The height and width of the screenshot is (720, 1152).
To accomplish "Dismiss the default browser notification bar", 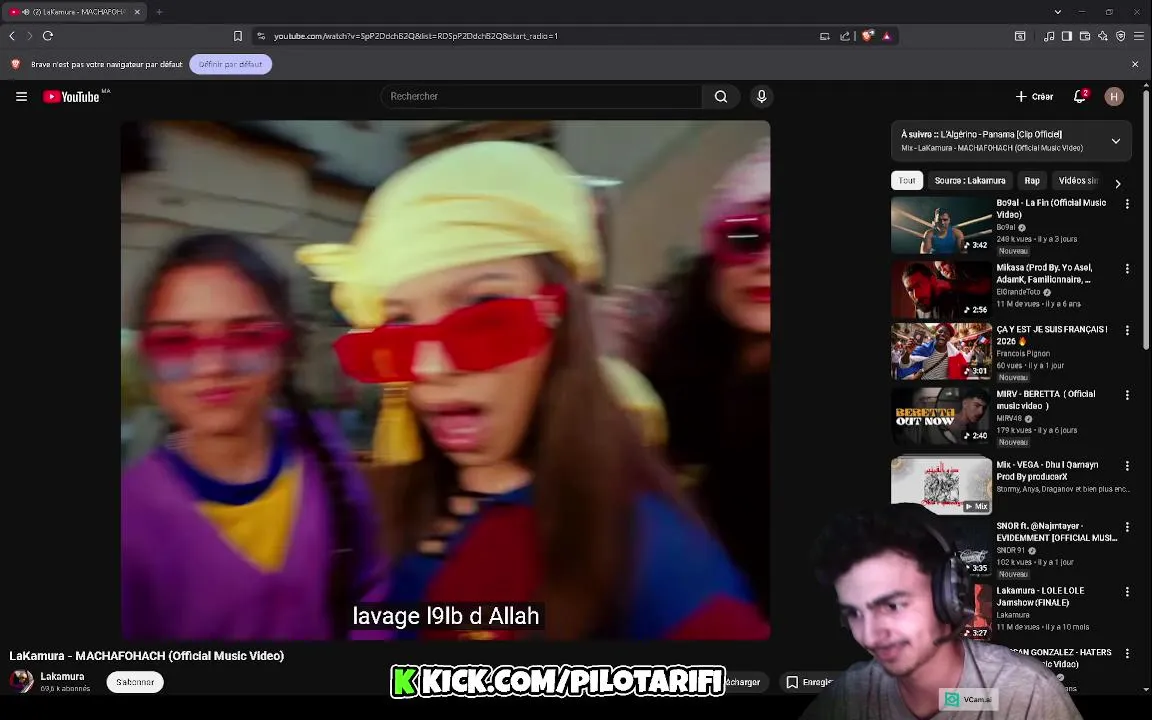I will coord(1135,65).
